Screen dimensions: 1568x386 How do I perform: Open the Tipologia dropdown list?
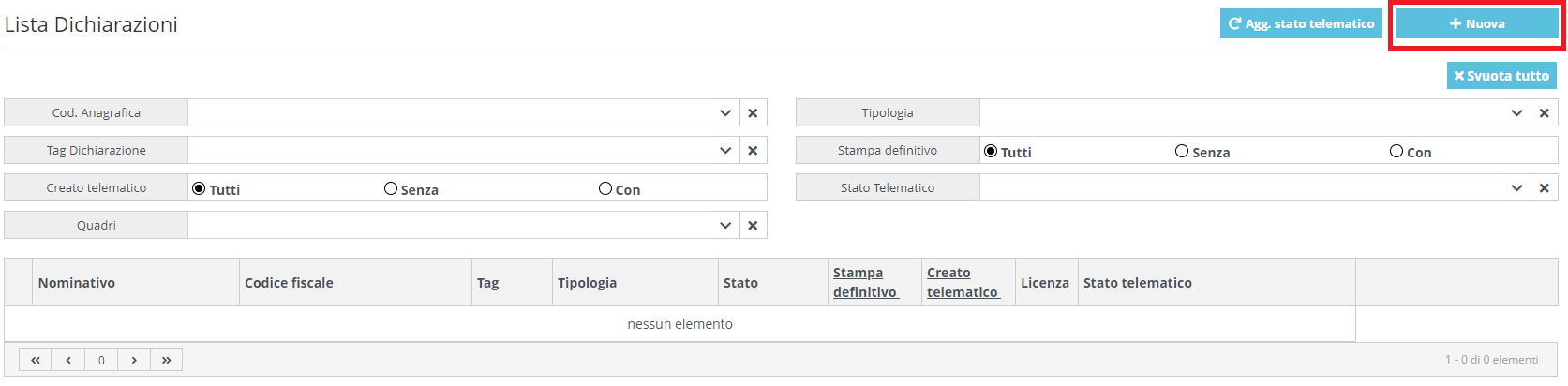tap(1517, 113)
